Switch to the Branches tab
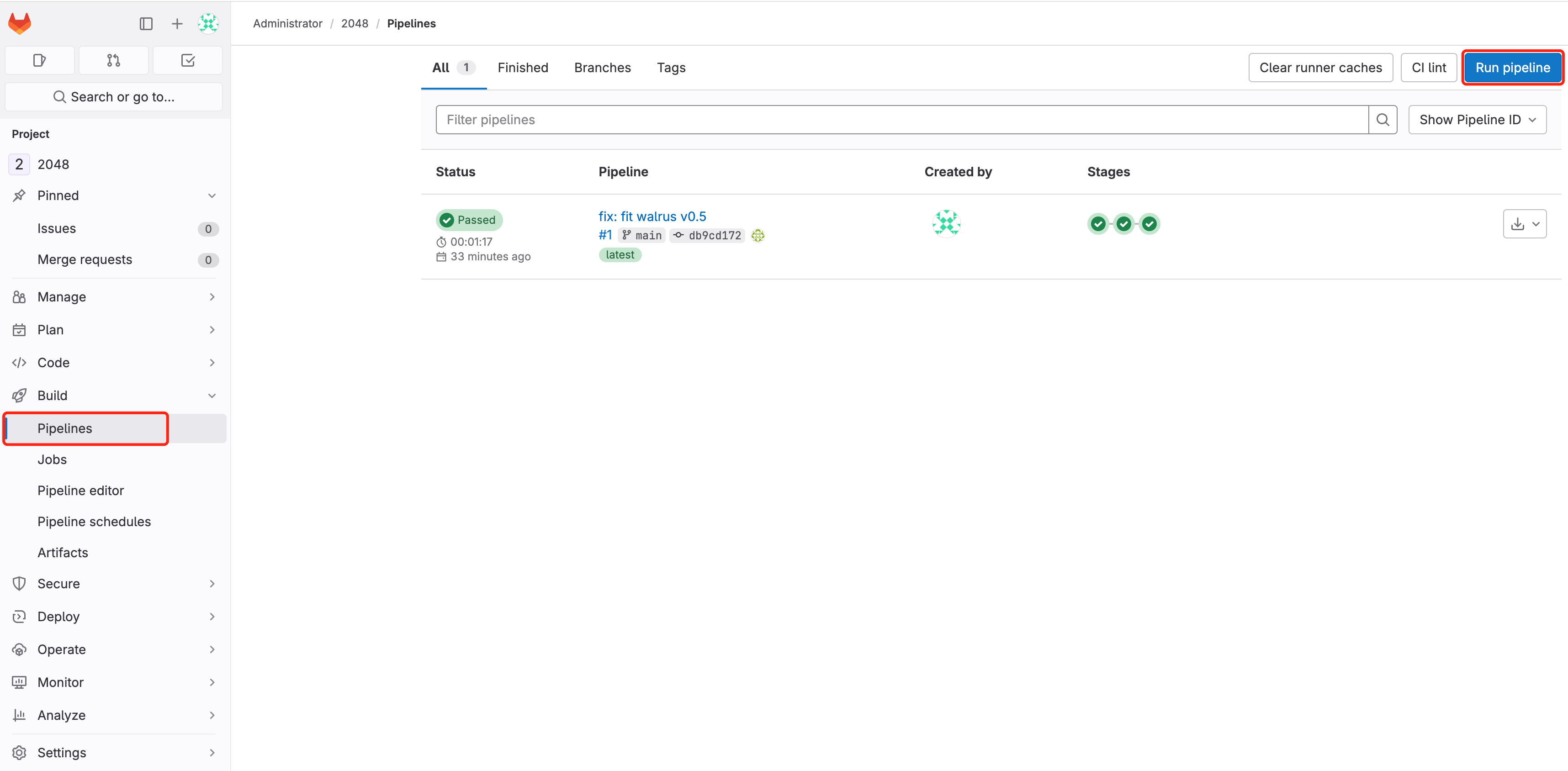The height and width of the screenshot is (771, 1568). pyautogui.click(x=602, y=68)
